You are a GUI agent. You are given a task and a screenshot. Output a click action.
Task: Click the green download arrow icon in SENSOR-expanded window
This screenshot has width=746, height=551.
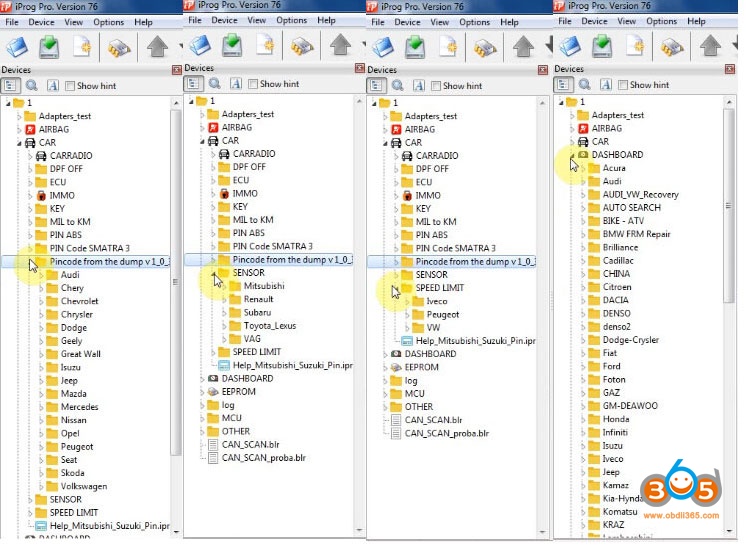[x=232, y=45]
